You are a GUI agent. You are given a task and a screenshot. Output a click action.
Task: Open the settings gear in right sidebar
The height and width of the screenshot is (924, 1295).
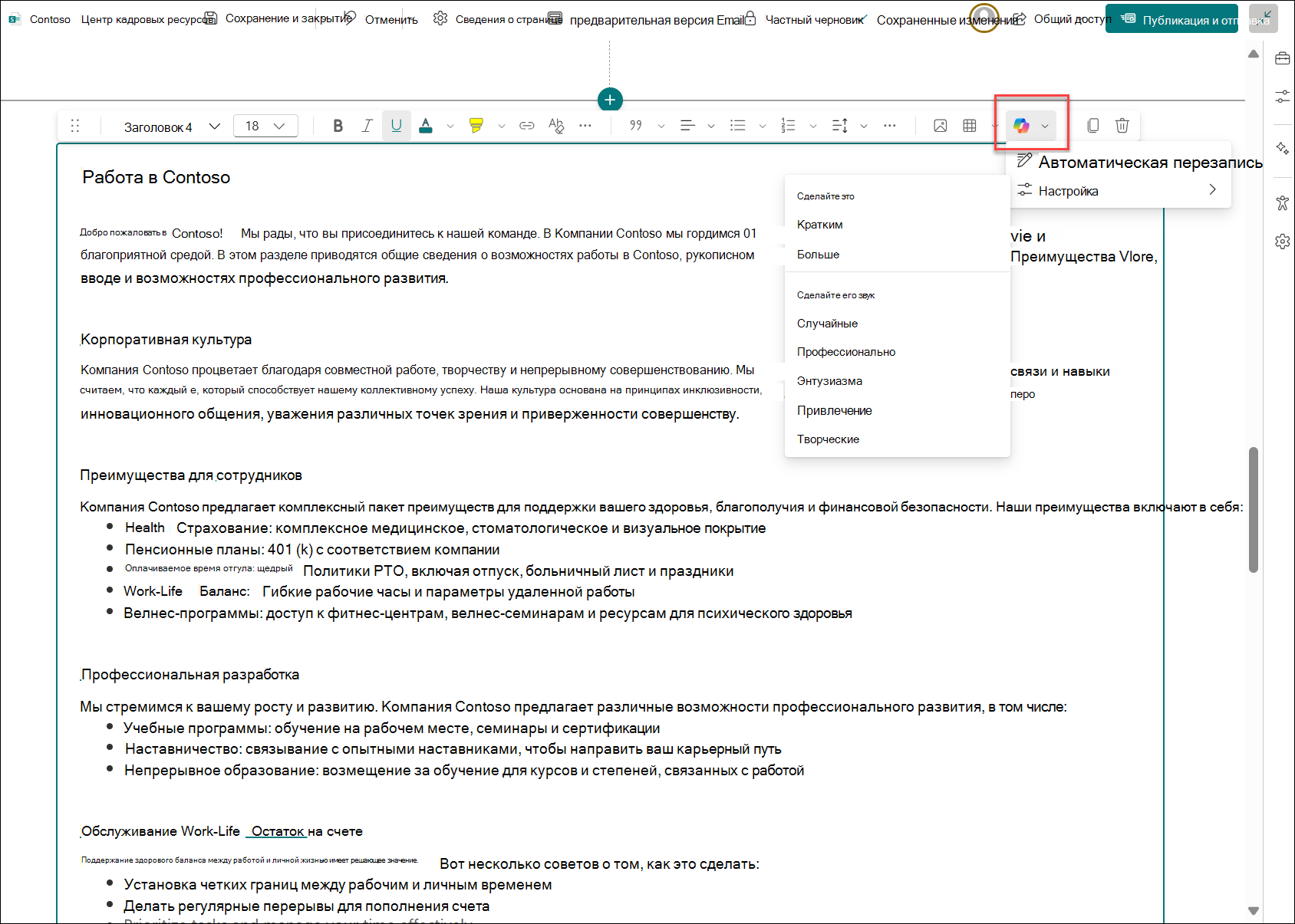pos(1282,242)
